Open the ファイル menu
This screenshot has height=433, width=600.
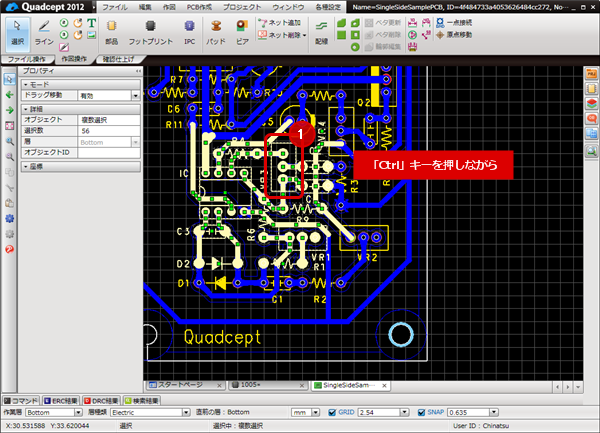pyautogui.click(x=114, y=7)
